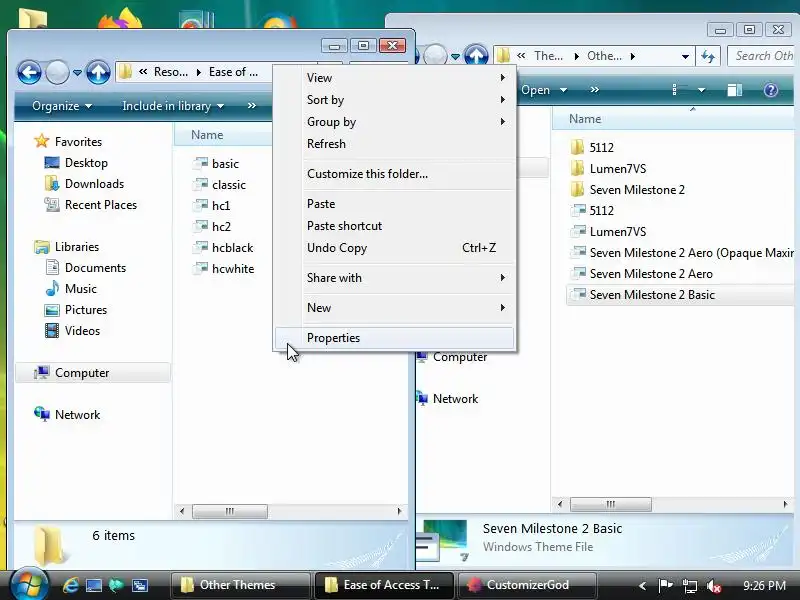
Task: Click the horizontal scrollbar thumb in Ease of Access window
Action: 230,511
